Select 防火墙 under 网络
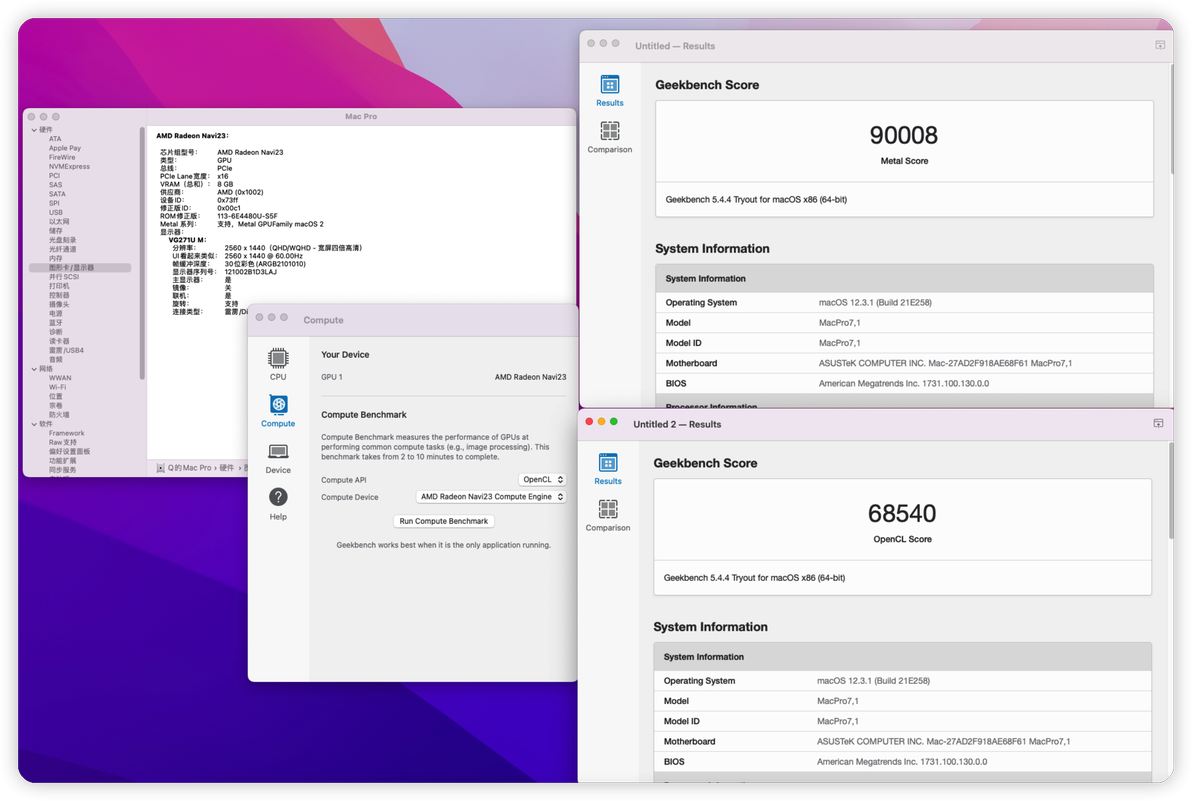Viewport: 1192px width, 801px height. 59,415
